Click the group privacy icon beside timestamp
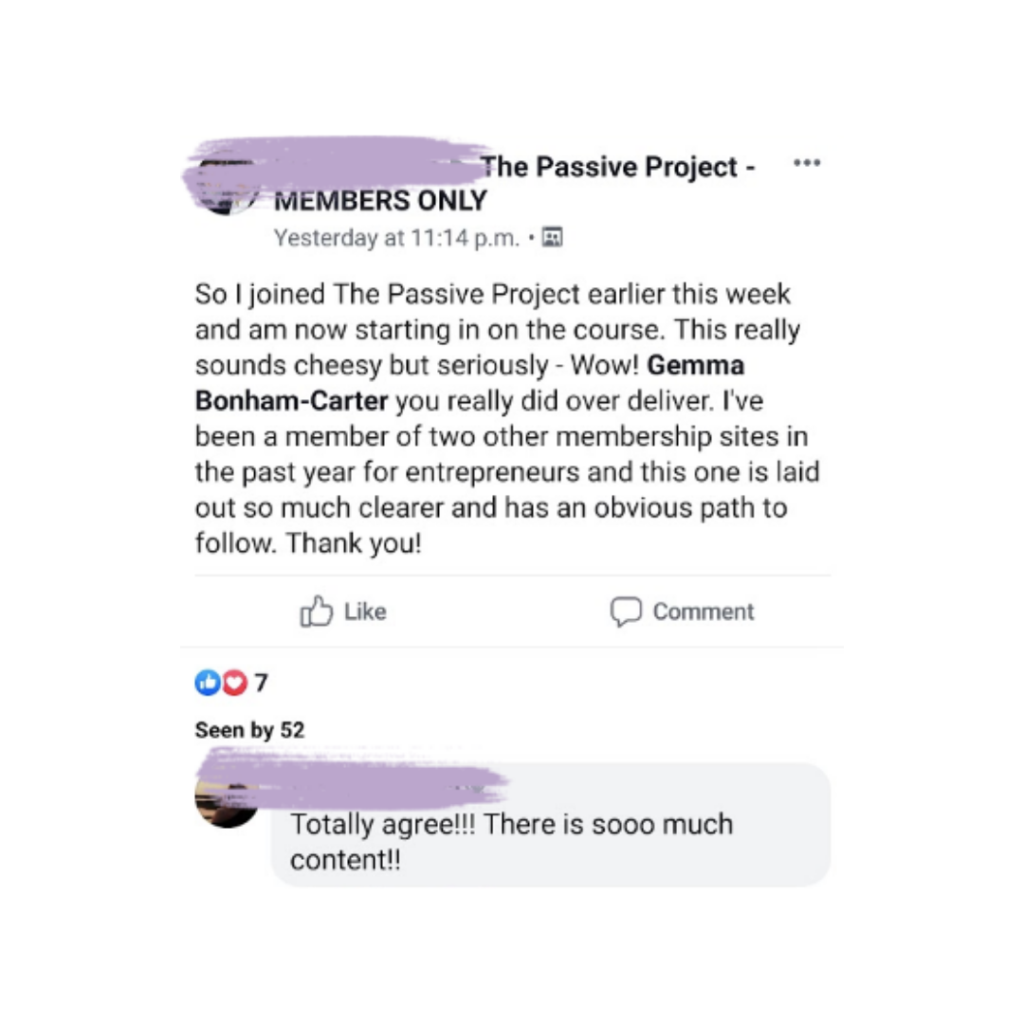 pos(552,237)
